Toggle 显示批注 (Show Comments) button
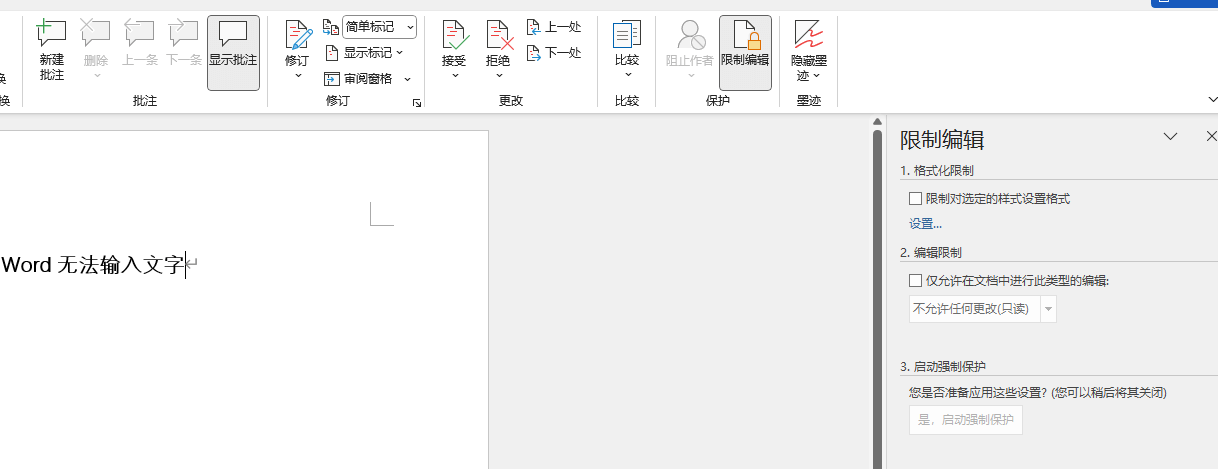Screen dimensions: 1218x469 (x=233, y=52)
